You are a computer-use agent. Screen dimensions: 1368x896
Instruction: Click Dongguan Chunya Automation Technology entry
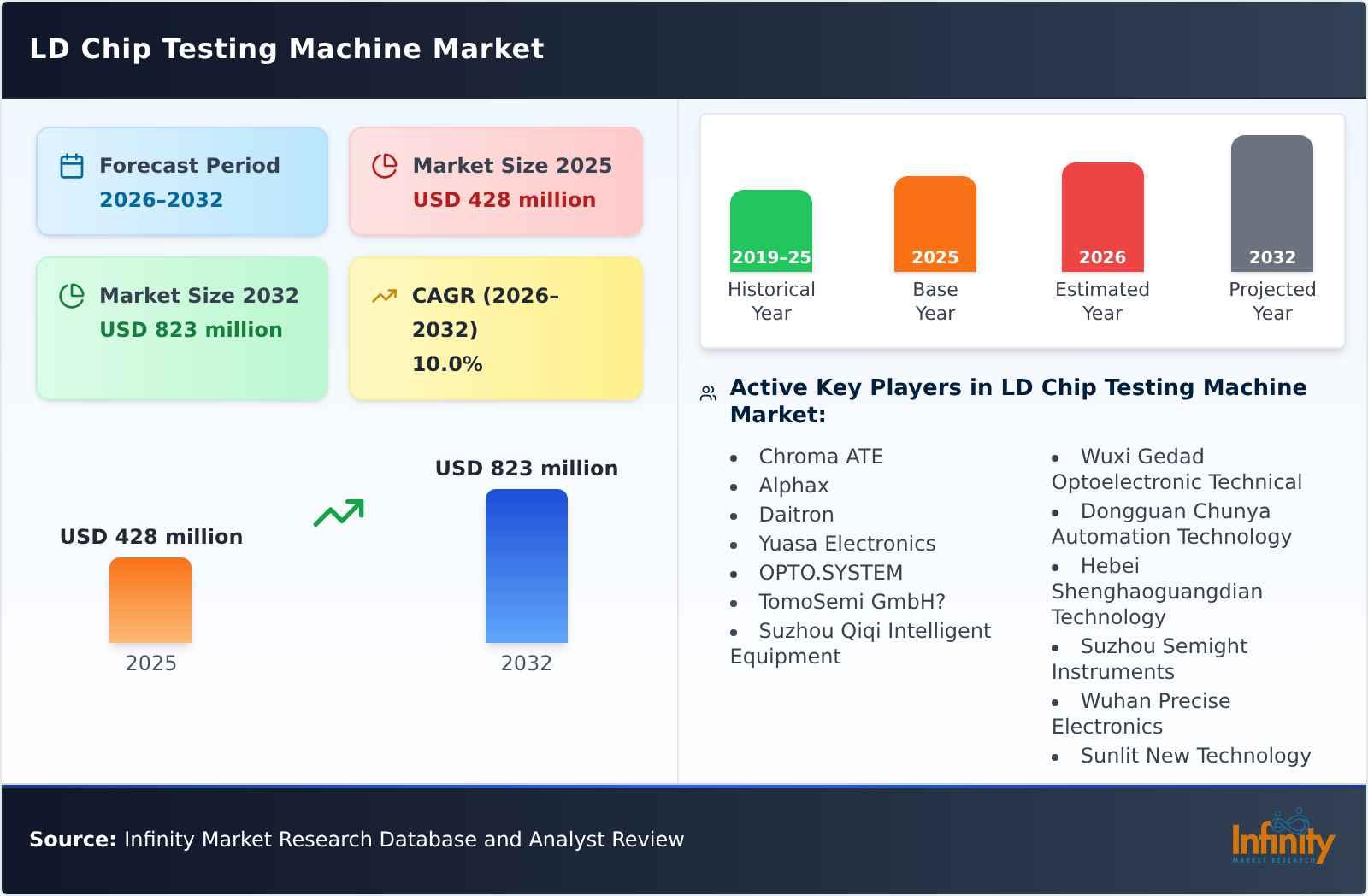[1171, 524]
